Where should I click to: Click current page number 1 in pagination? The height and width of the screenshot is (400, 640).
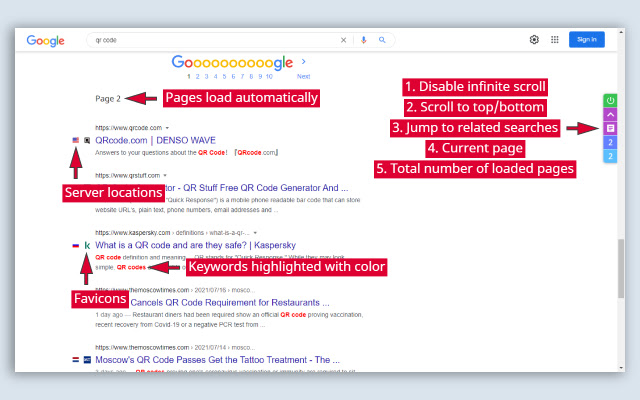(189, 76)
